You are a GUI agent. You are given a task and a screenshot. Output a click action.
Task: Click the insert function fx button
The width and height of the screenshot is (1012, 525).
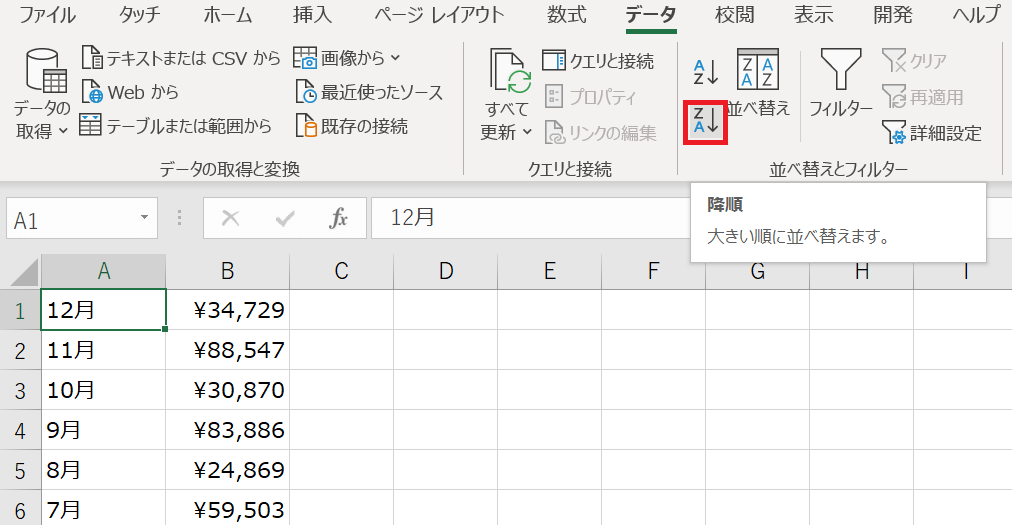click(338, 218)
